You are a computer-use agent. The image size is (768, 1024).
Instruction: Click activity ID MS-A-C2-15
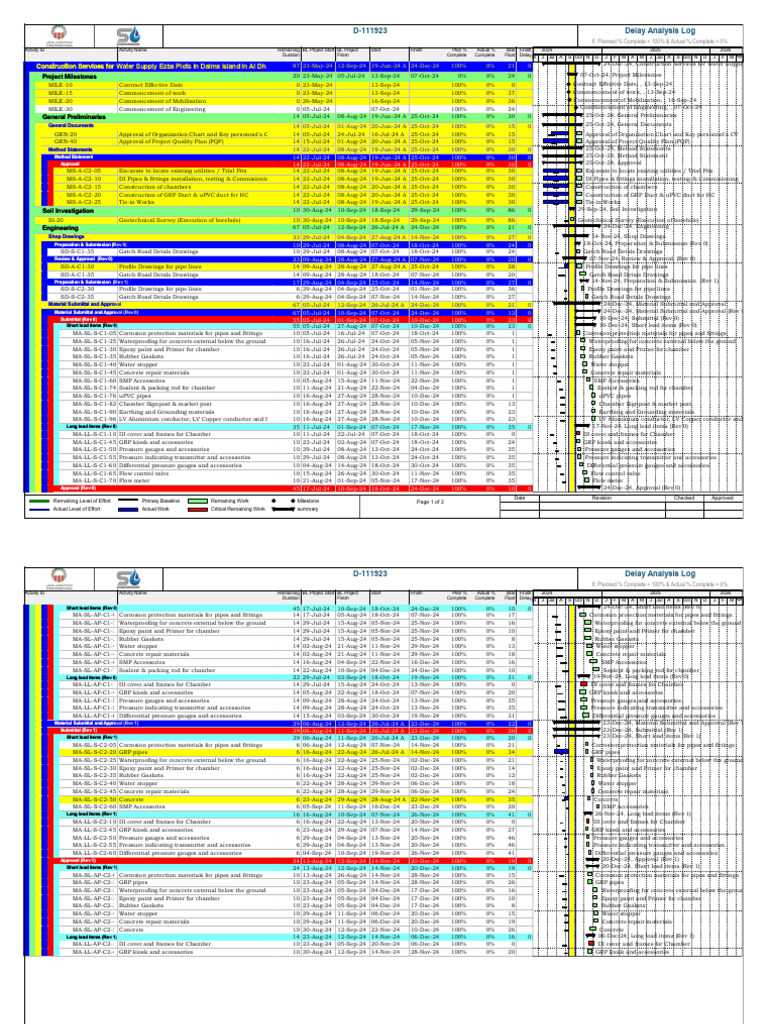(84, 187)
